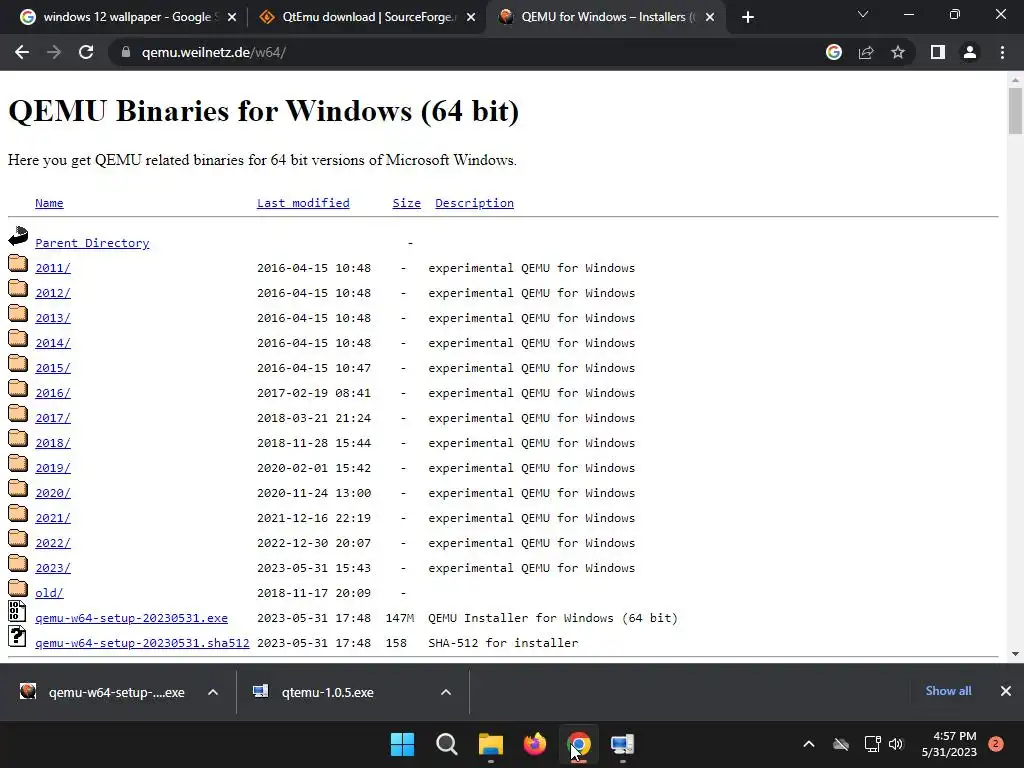1024x768 pixels.
Task: Click scrollbar down arrow
Action: pos(1015,654)
